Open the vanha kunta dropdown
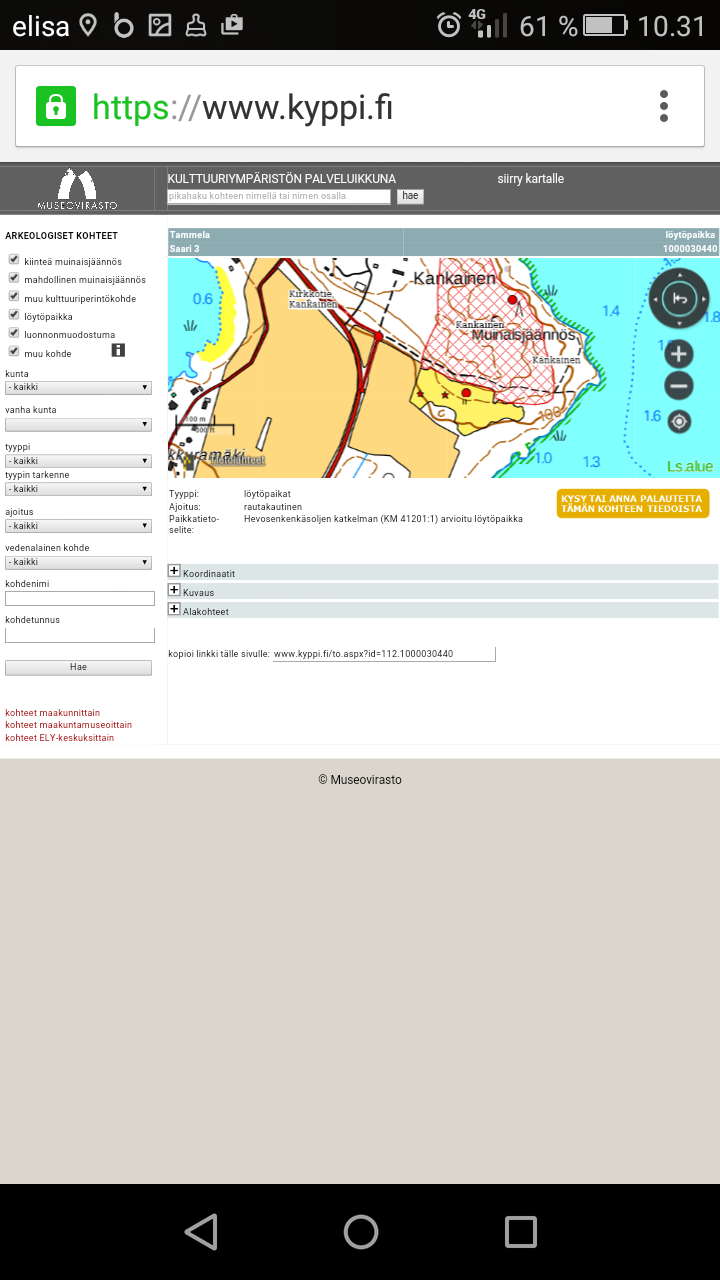 [78, 424]
